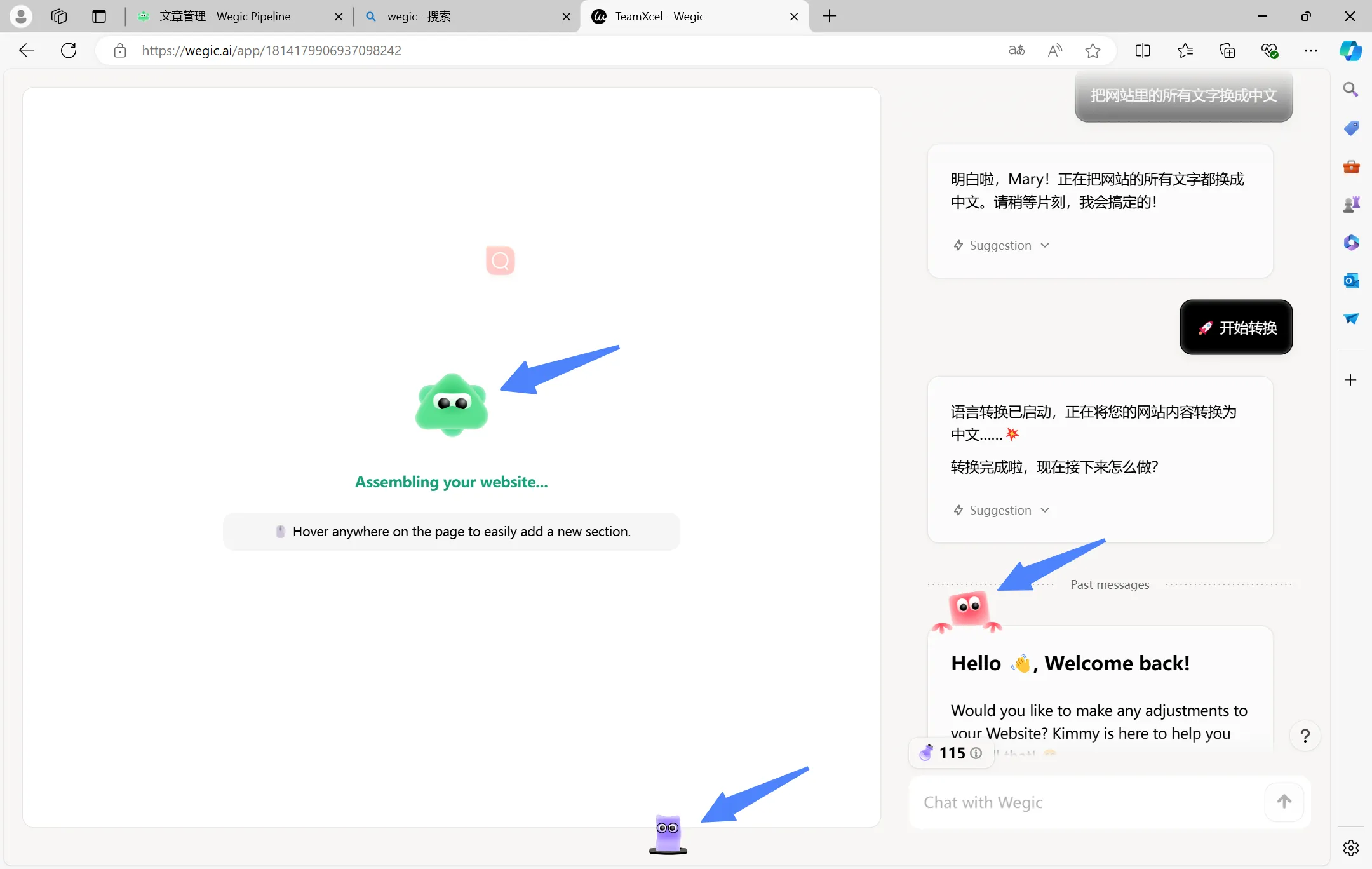1372x869 pixels.
Task: Open the help question mark button
Action: [1305, 736]
